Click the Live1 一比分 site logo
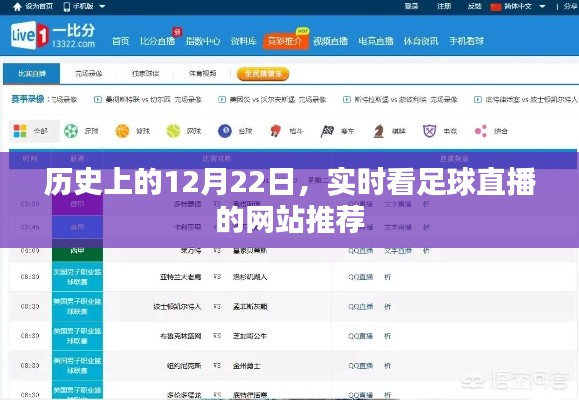This screenshot has height=400, width=579. 53,35
